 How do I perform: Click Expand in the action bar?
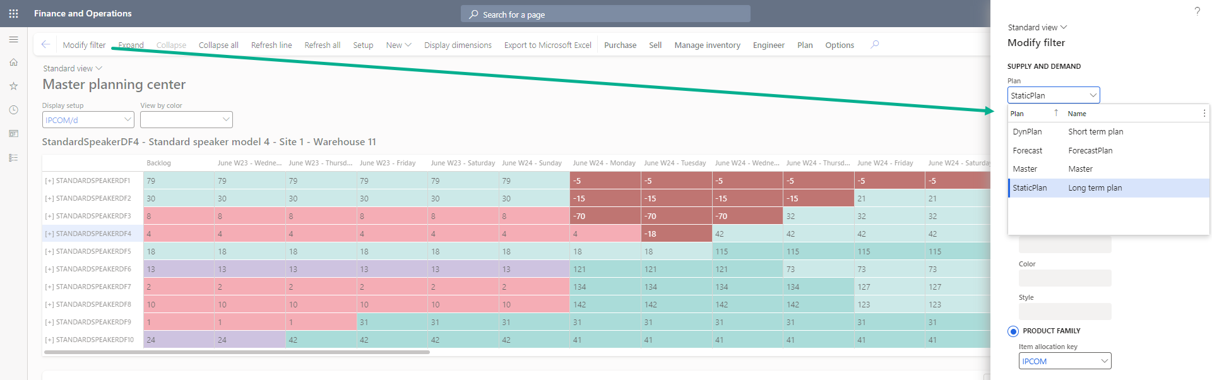pyautogui.click(x=131, y=45)
